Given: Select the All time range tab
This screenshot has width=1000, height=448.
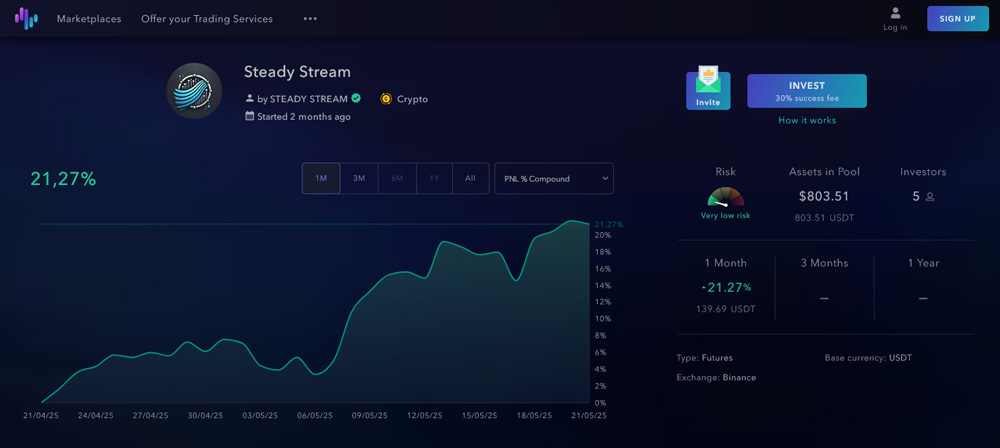Looking at the screenshot, I should tap(470, 178).
